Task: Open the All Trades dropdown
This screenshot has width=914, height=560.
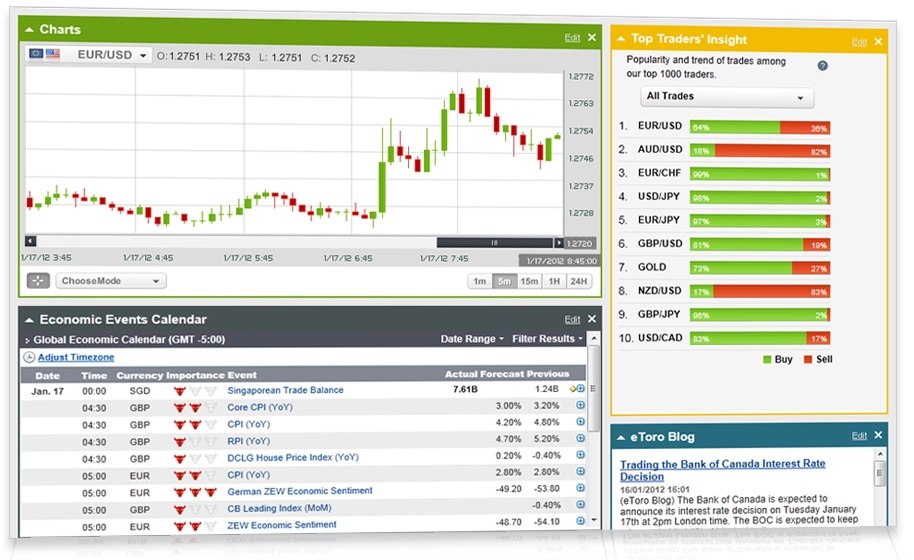Action: [x=726, y=97]
